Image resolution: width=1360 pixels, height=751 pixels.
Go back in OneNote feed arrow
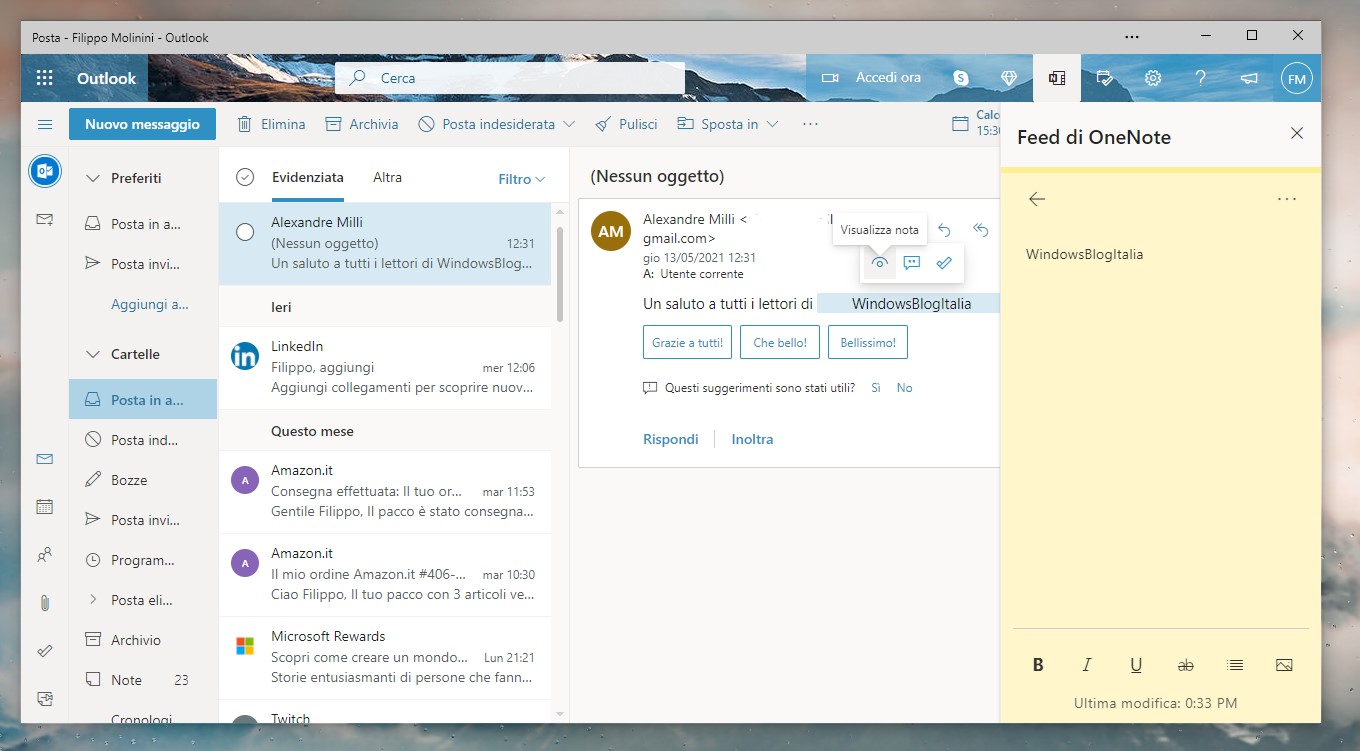(1037, 199)
